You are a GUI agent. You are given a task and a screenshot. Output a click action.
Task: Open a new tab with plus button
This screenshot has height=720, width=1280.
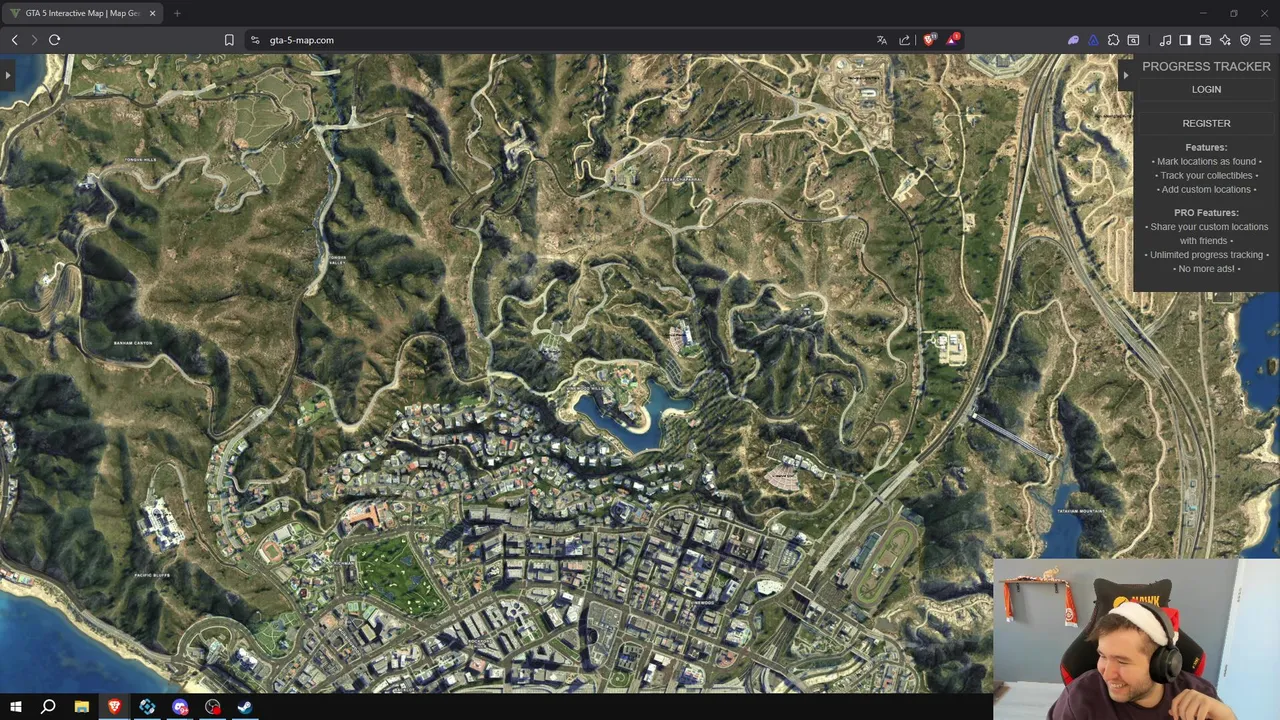tap(176, 13)
